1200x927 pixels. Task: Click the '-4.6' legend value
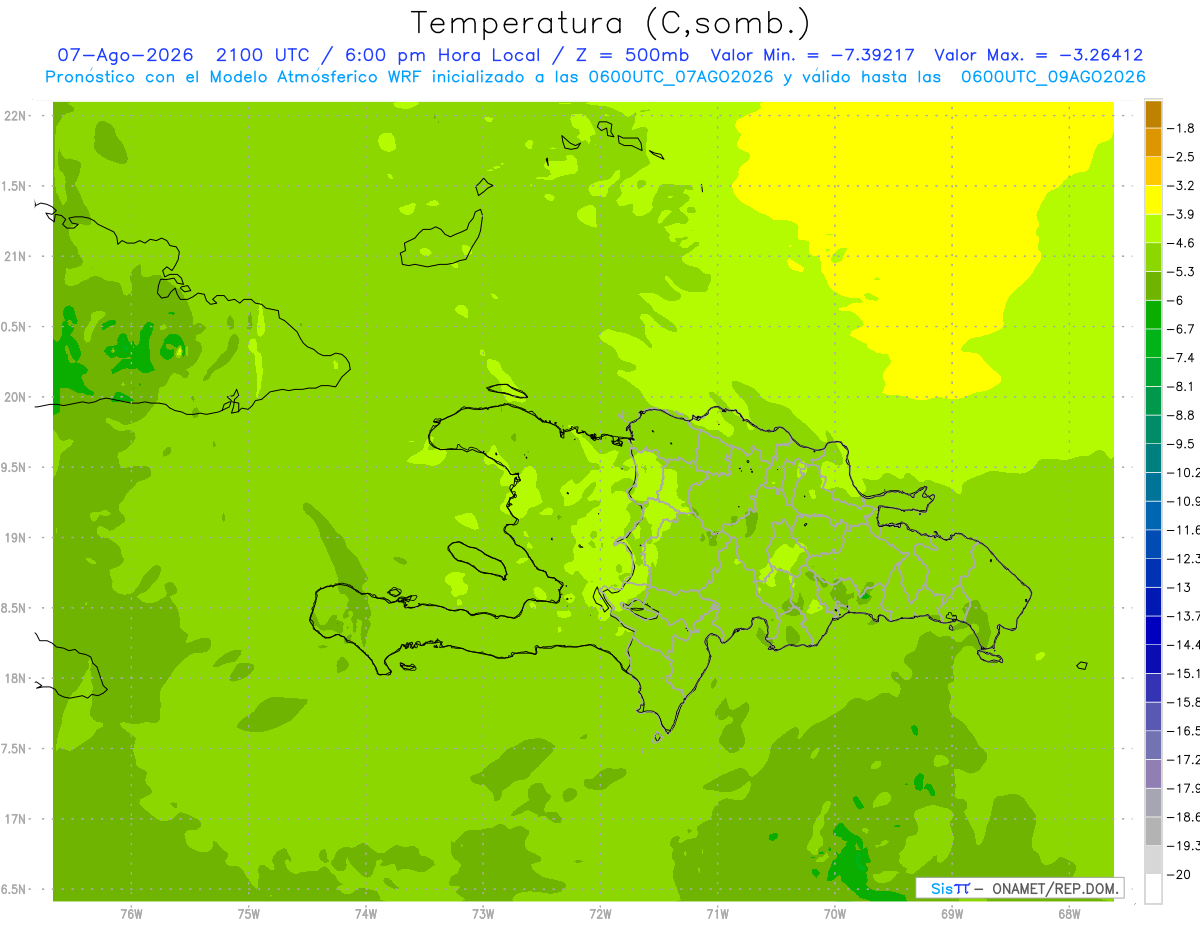pyautogui.click(x=1183, y=243)
